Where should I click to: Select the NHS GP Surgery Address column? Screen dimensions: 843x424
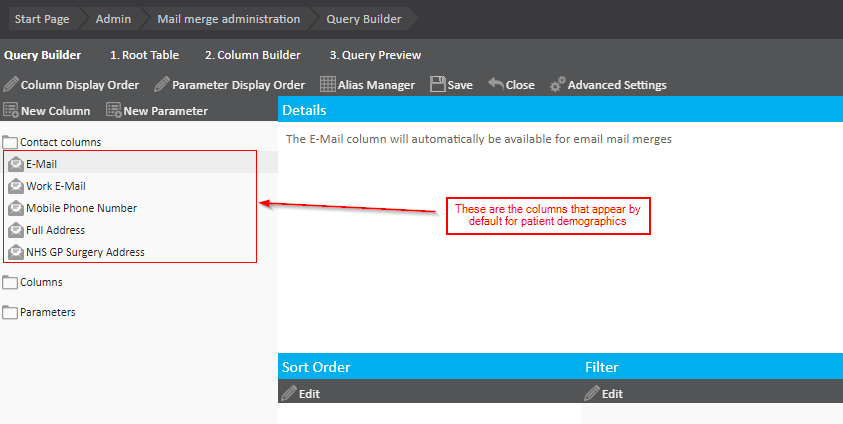(x=85, y=252)
